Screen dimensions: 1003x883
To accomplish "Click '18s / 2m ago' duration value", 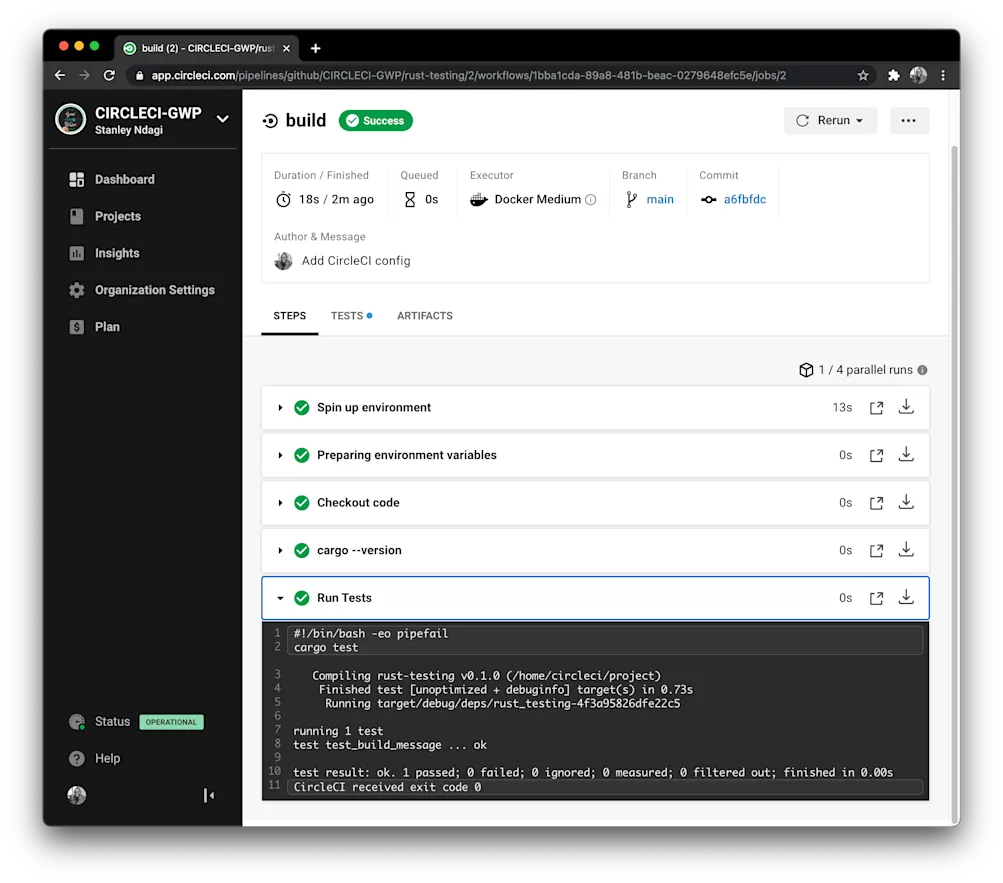I will (336, 200).
